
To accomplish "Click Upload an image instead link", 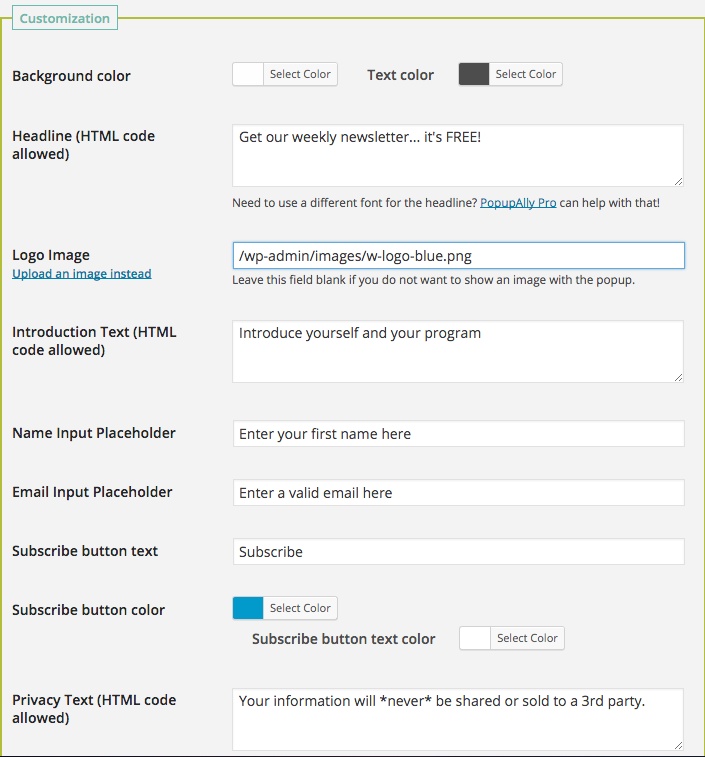I will pos(82,274).
